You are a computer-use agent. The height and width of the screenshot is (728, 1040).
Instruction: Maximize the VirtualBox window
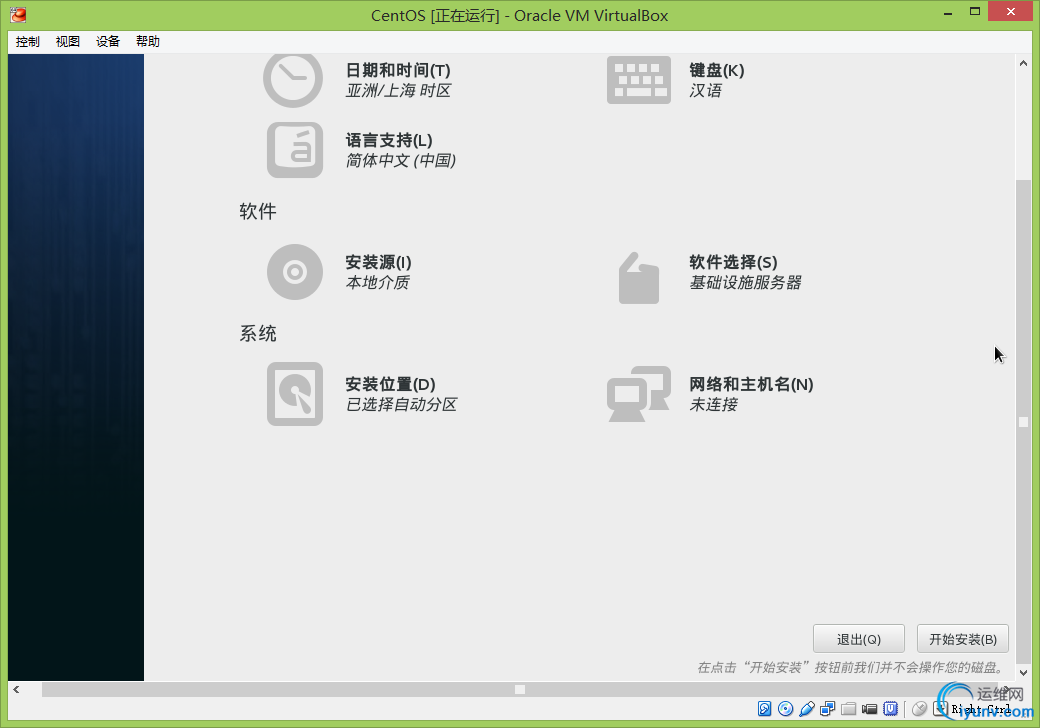tap(974, 12)
